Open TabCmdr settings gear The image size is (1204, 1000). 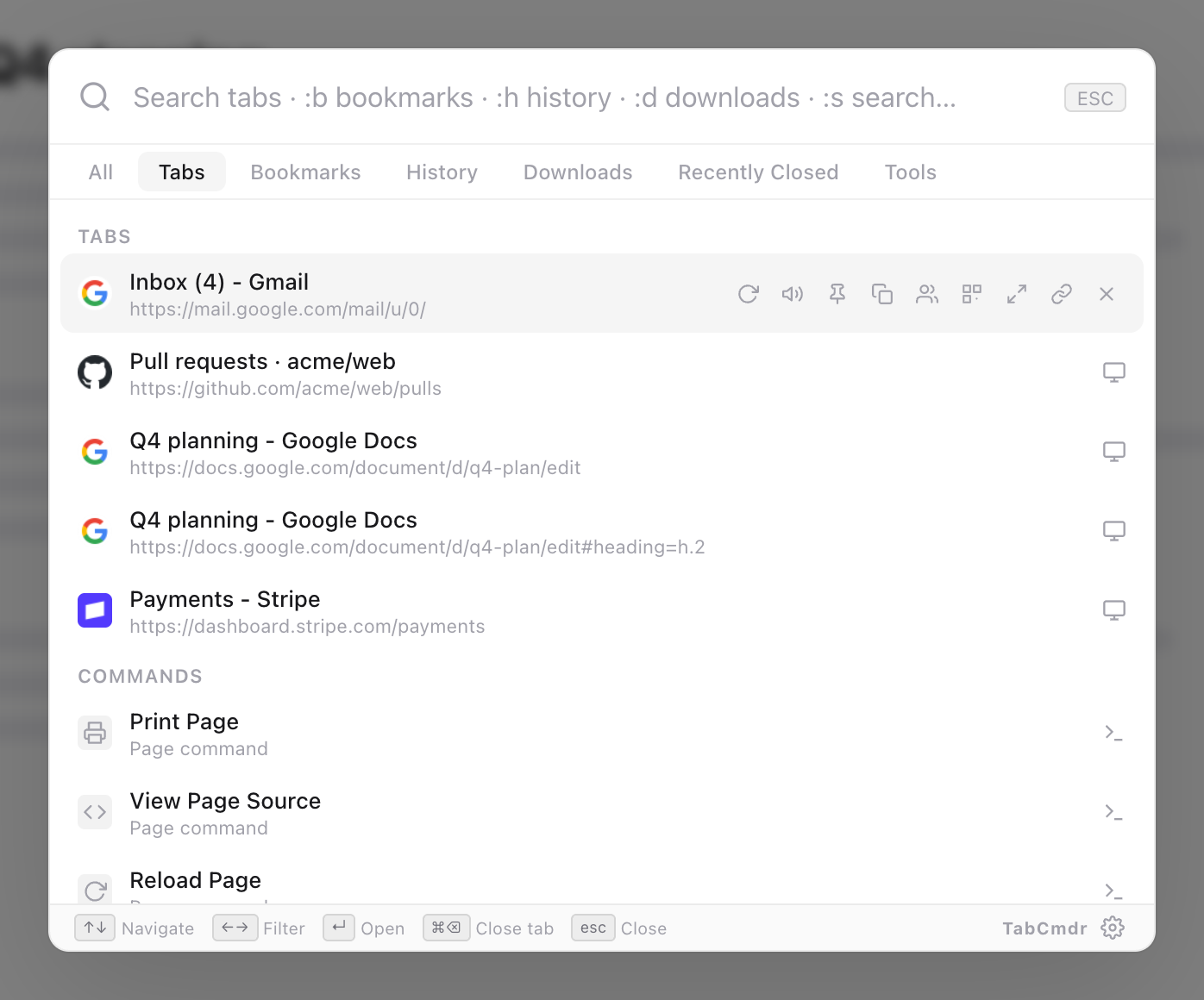pos(1113,928)
